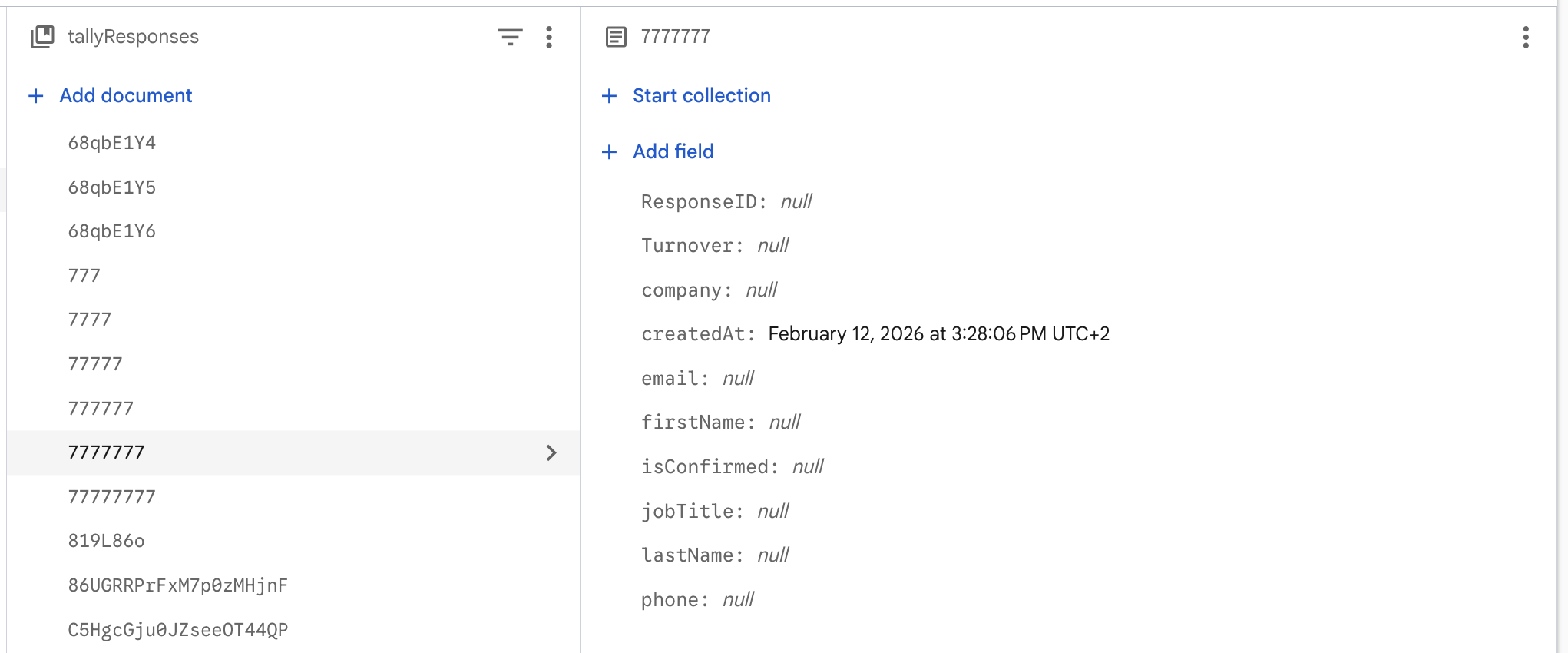Click the plus icon for Start collection

tap(609, 96)
